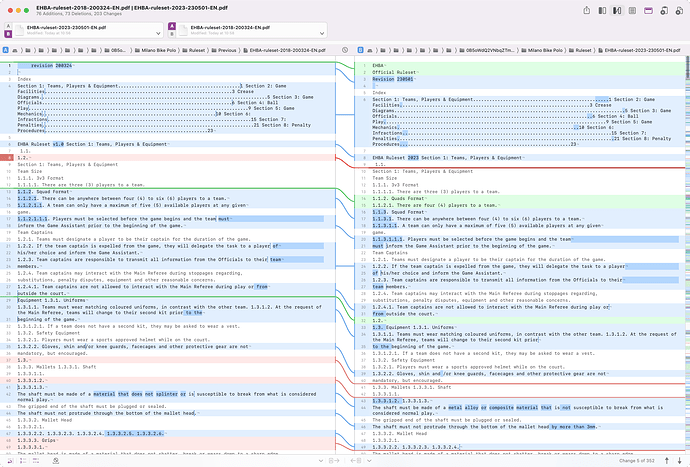
Task: Jump to next change with down arrow
Action: (679, 460)
